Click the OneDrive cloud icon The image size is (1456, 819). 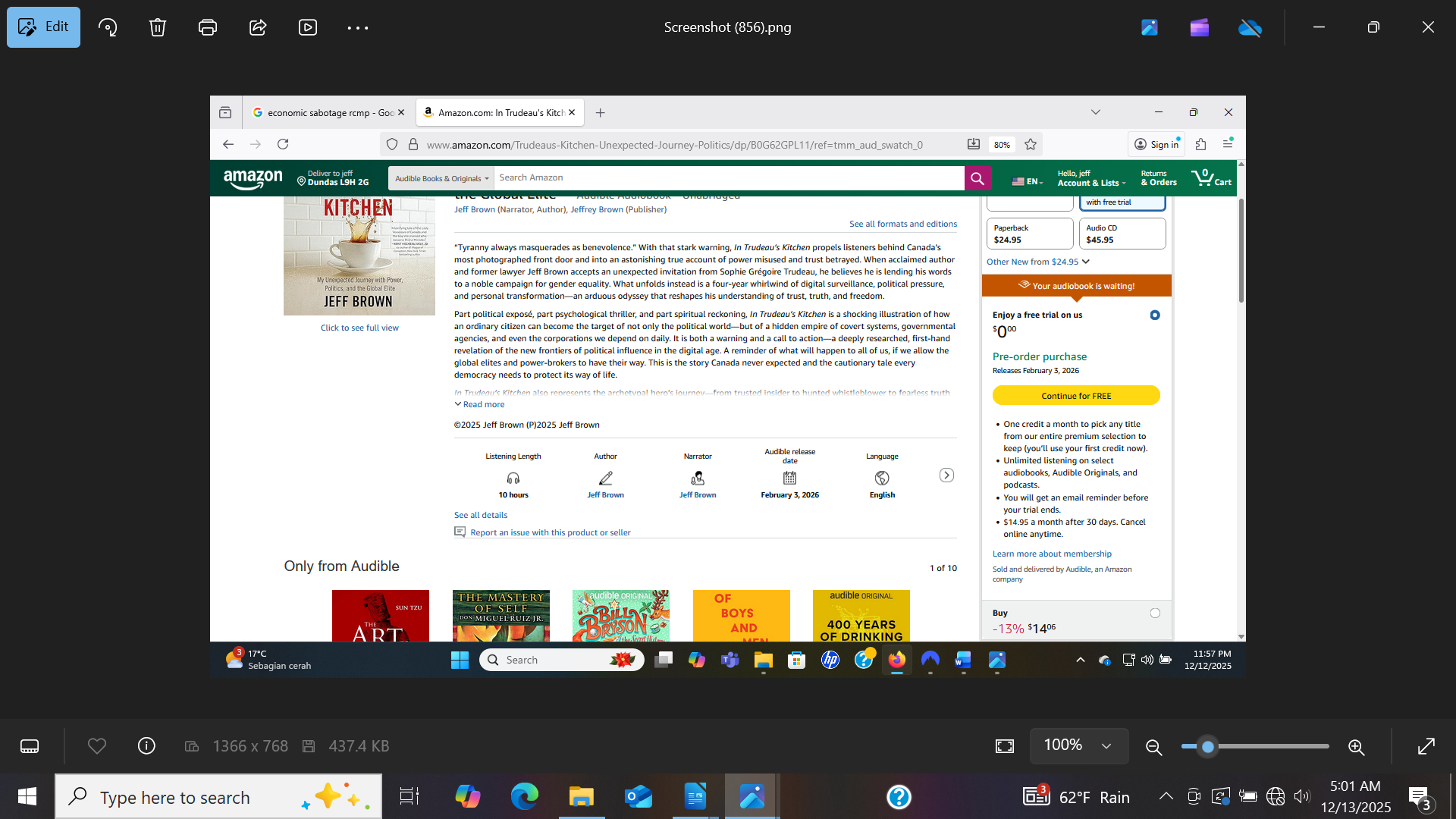[1249, 27]
